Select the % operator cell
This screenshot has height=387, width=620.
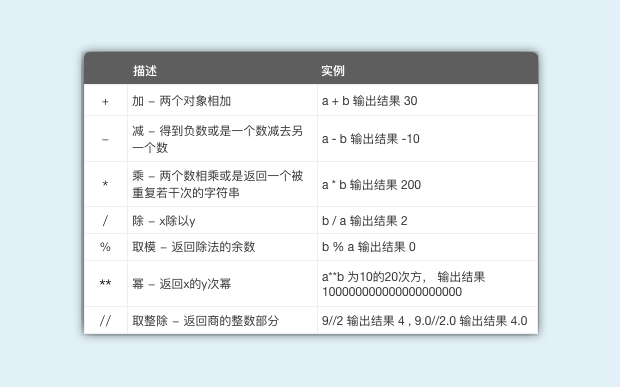click(x=105, y=247)
